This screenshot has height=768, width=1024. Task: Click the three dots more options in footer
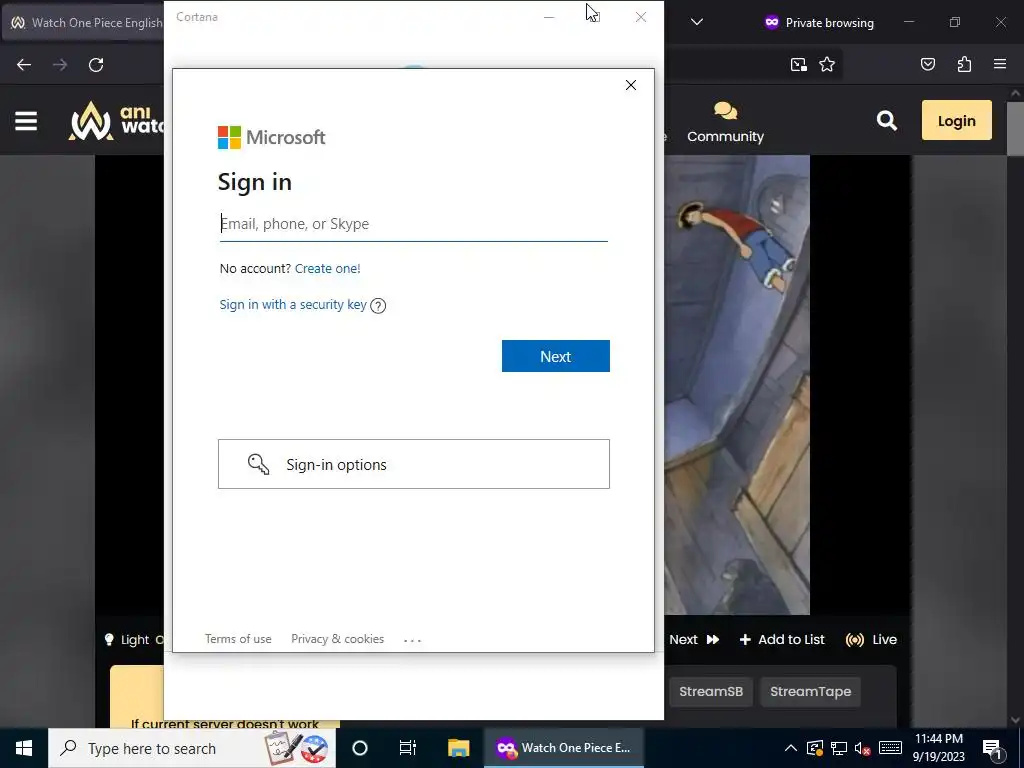412,641
